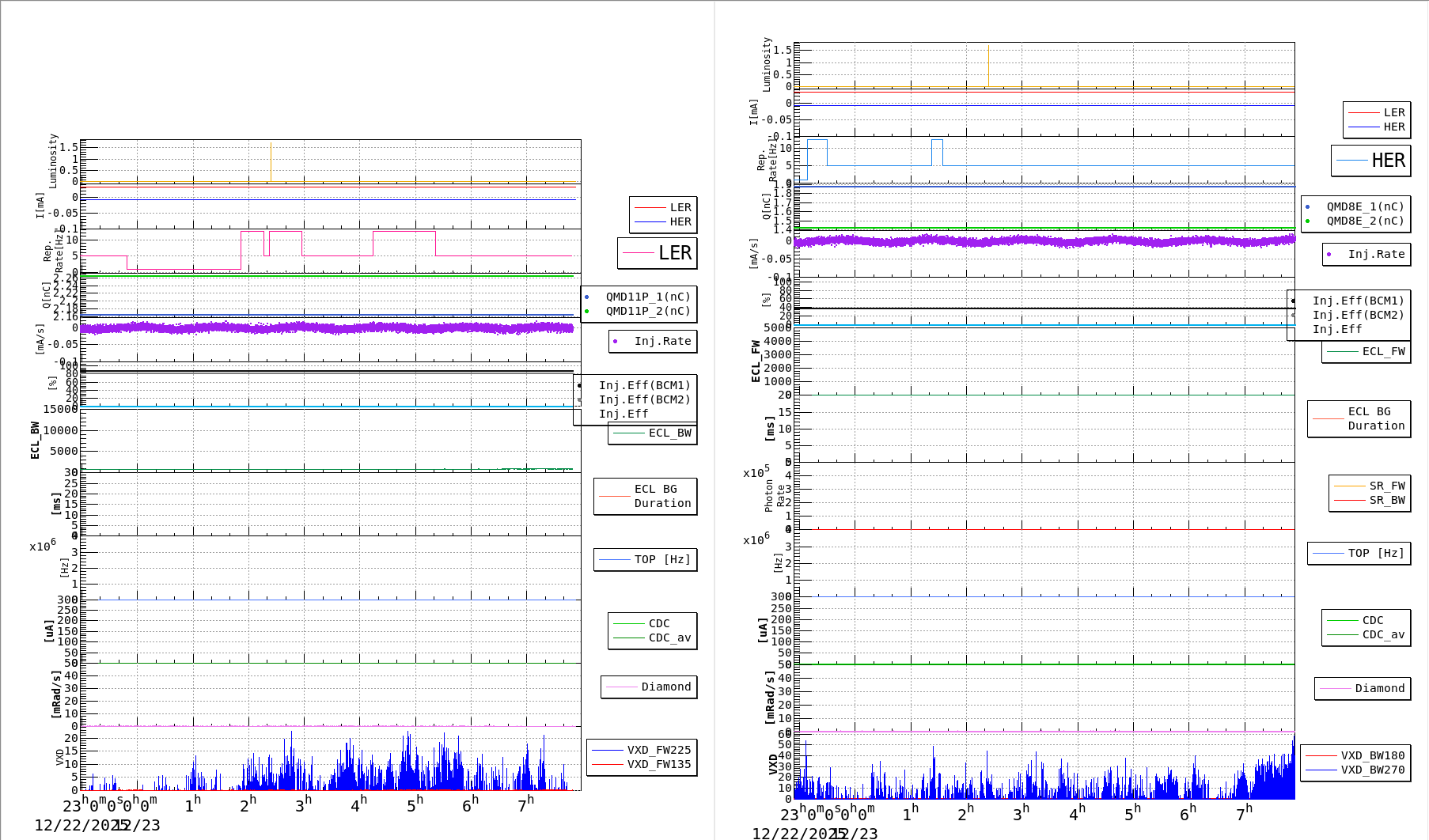Click the red VXD_FW135 color swatch
The image size is (1429, 840).
609,765
